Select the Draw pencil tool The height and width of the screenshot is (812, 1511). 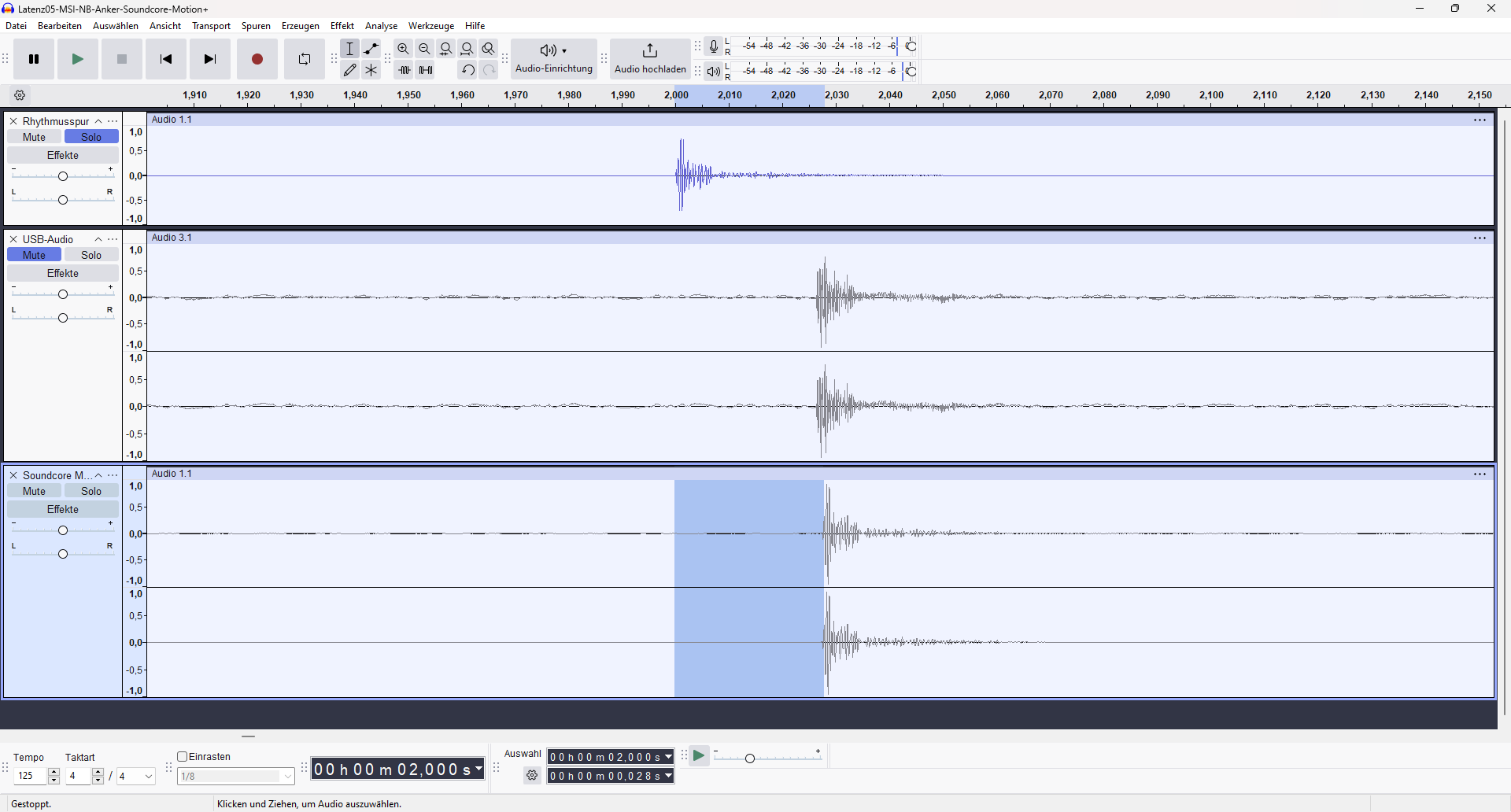(x=350, y=70)
